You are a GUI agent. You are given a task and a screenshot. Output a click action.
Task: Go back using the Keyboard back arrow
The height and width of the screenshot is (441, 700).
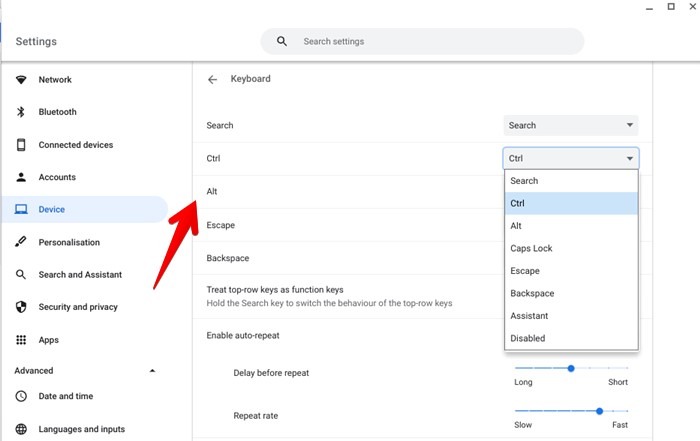pyautogui.click(x=212, y=79)
